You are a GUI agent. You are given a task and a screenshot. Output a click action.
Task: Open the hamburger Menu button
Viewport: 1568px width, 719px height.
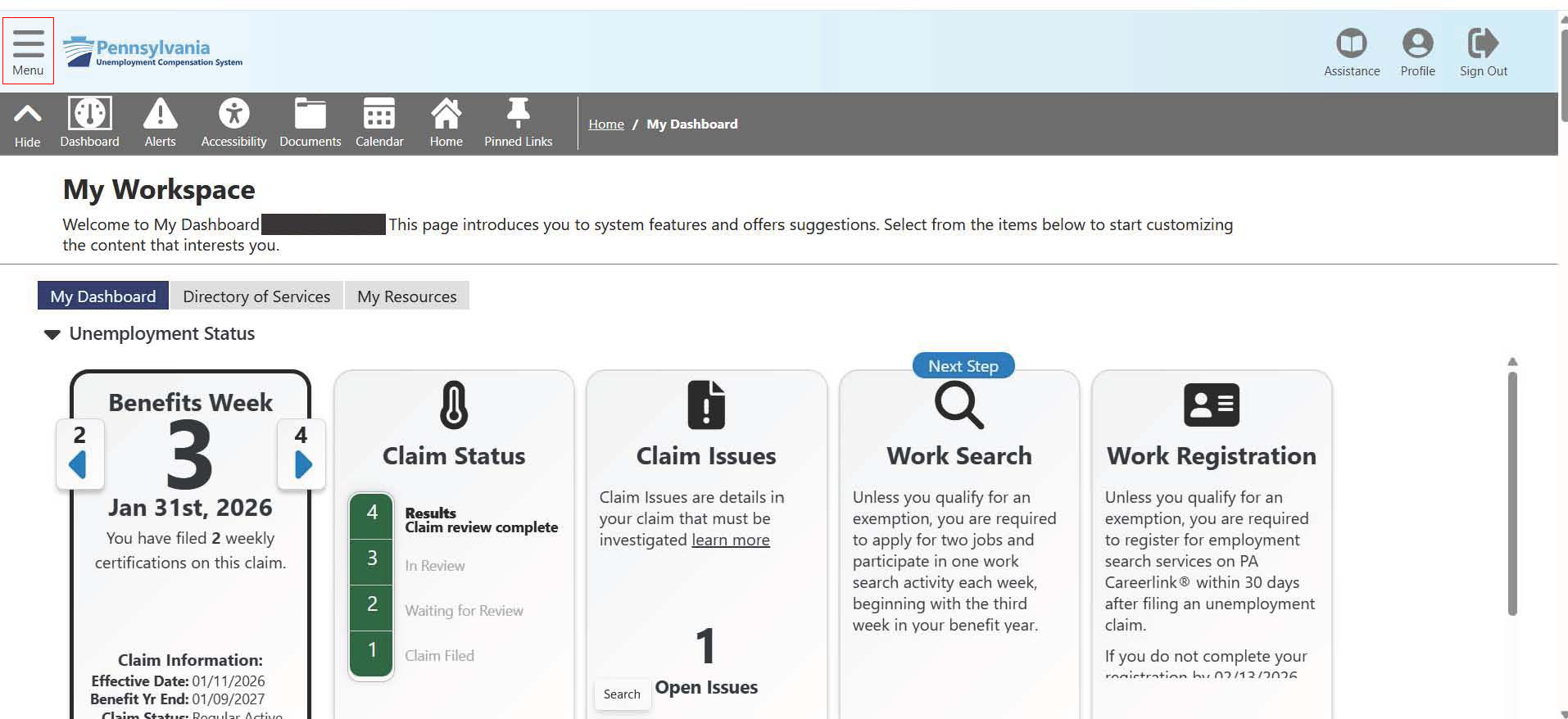[28, 51]
